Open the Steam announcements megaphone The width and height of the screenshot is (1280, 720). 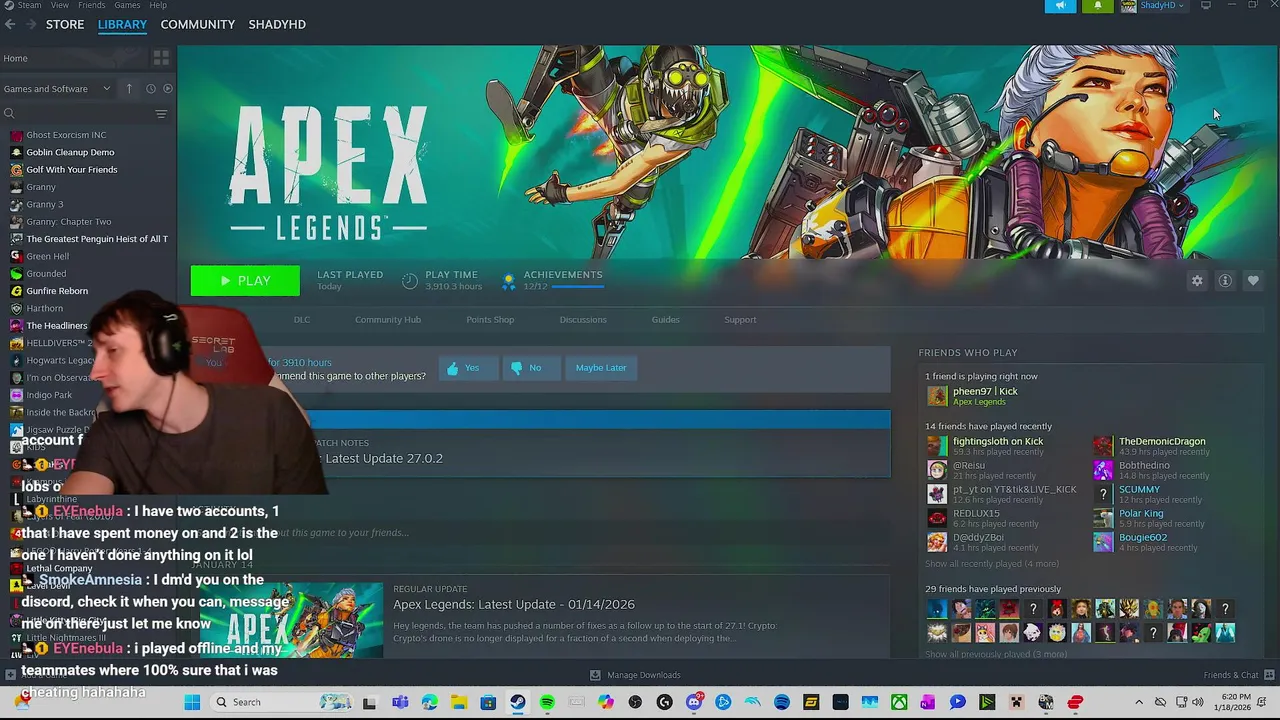pyautogui.click(x=1060, y=6)
